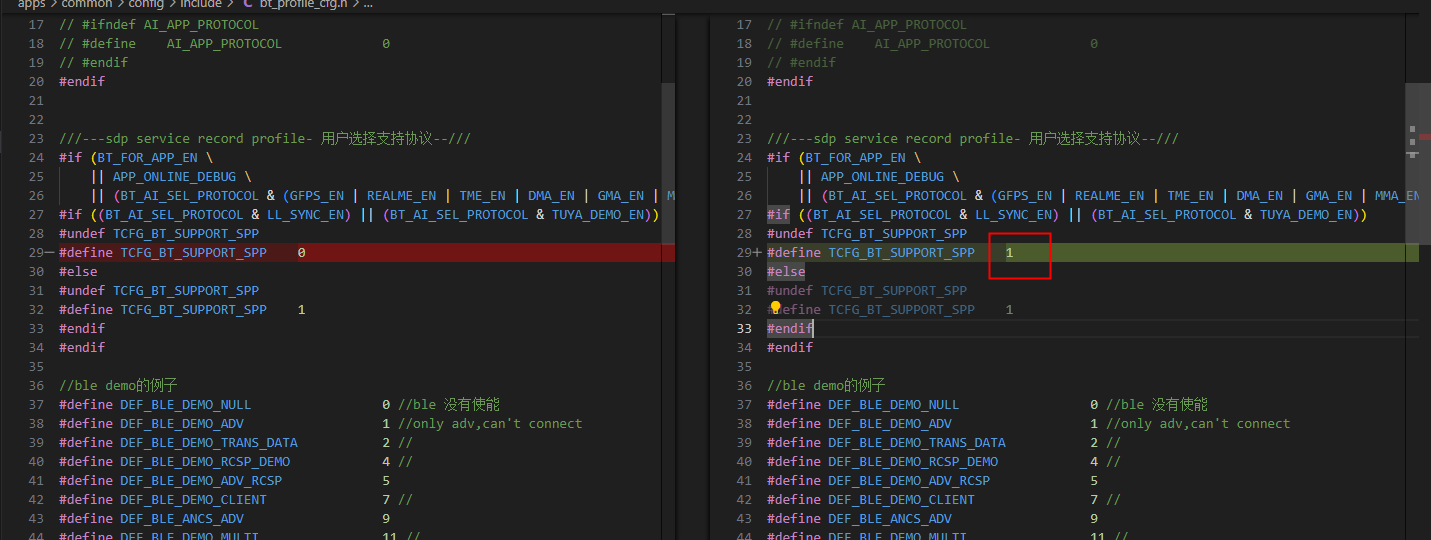Click "//only adv,can't connect" comment in modified pane
The width and height of the screenshot is (1431, 540).
pos(1198,424)
